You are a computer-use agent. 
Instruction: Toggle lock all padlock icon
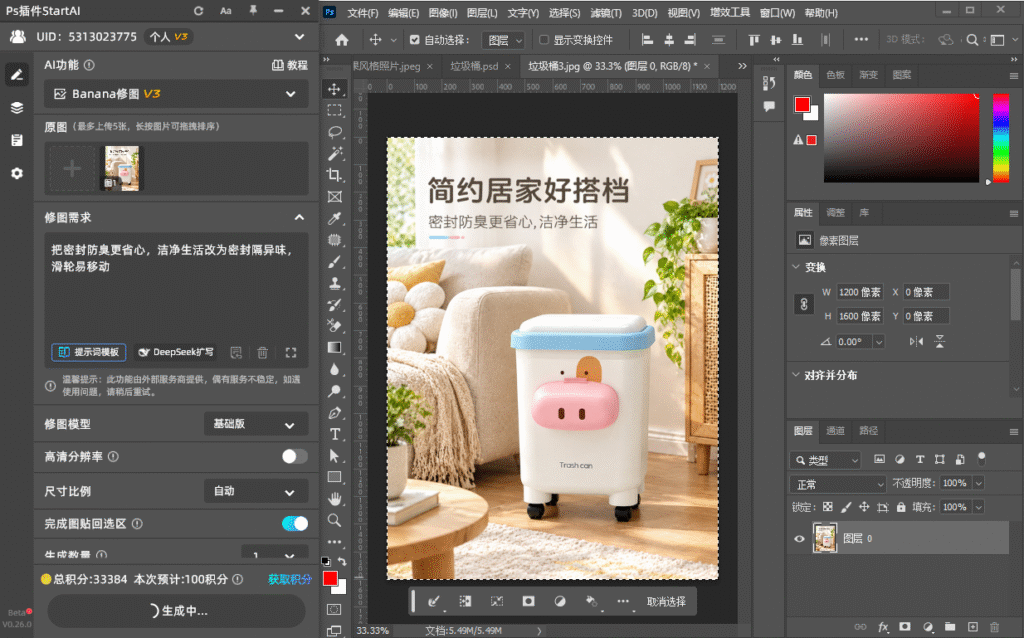point(901,507)
